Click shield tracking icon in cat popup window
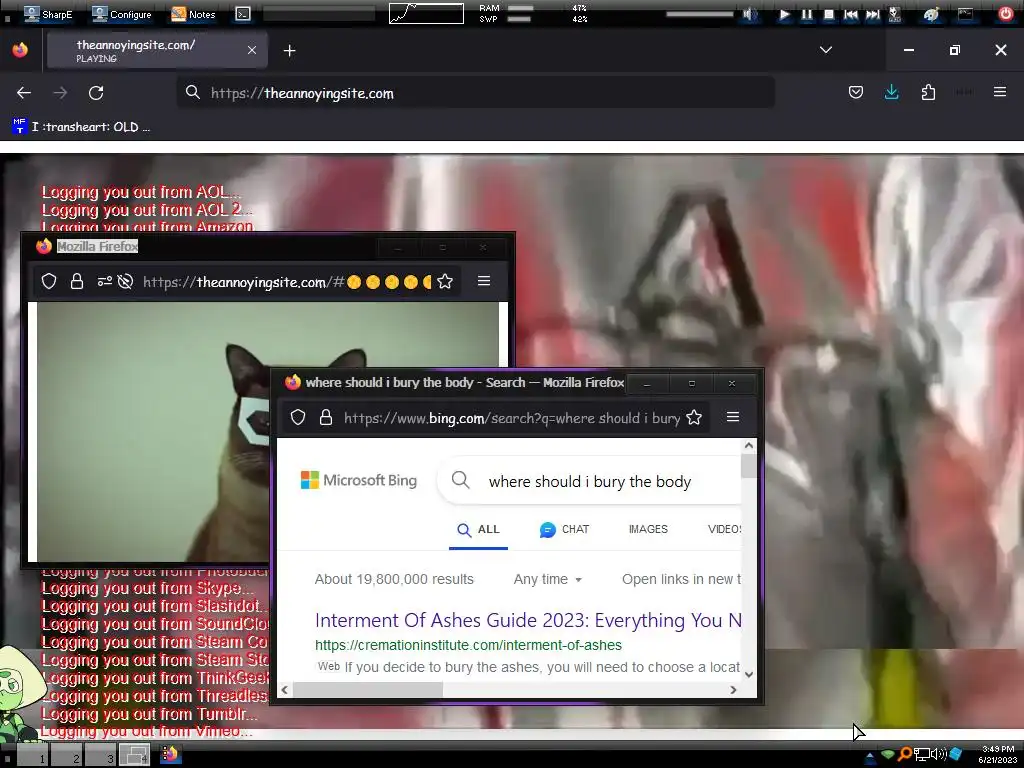The image size is (1024, 768). point(49,281)
